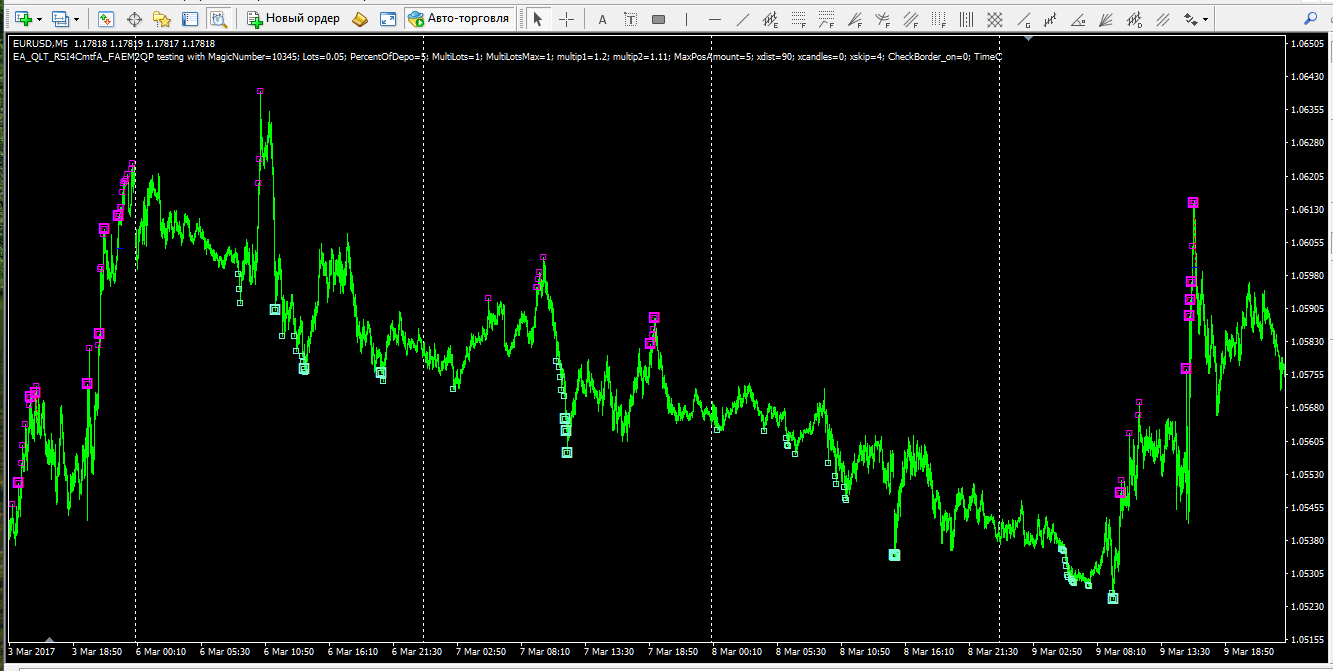1333x671 pixels.
Task: Click the Новый ордер button
Action: (x=293, y=18)
